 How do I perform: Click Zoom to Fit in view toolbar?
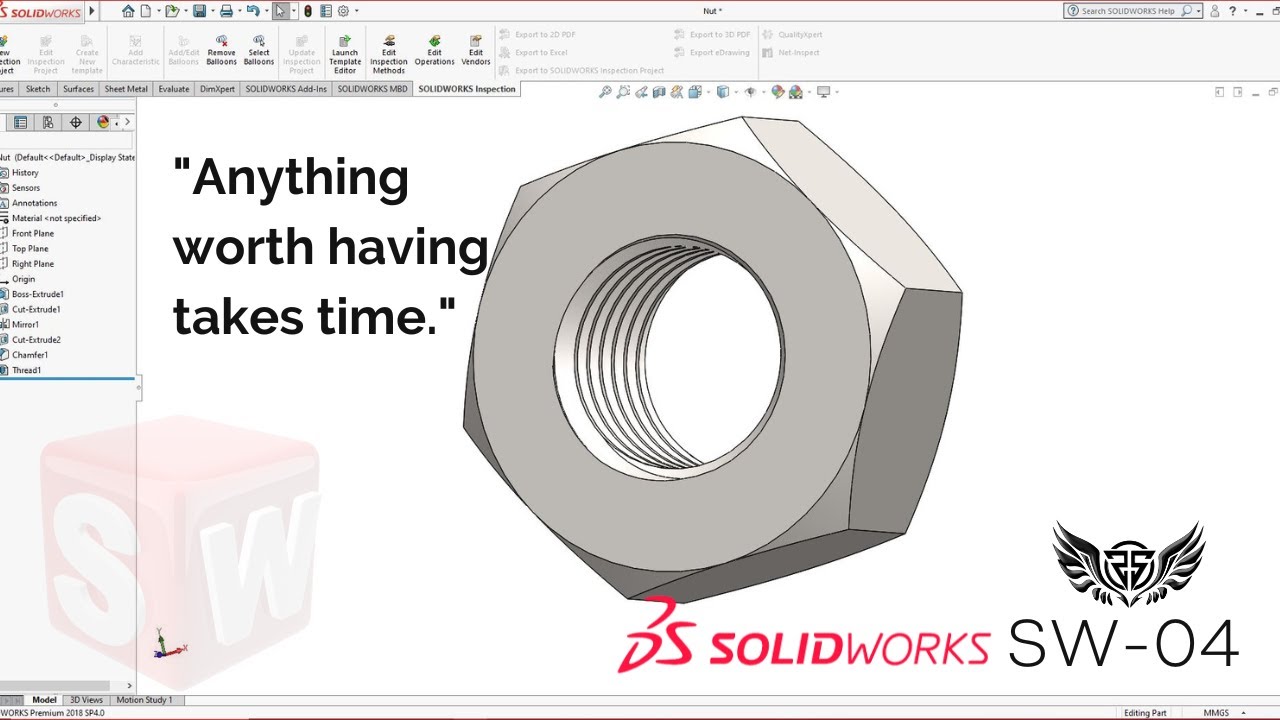pyautogui.click(x=605, y=92)
